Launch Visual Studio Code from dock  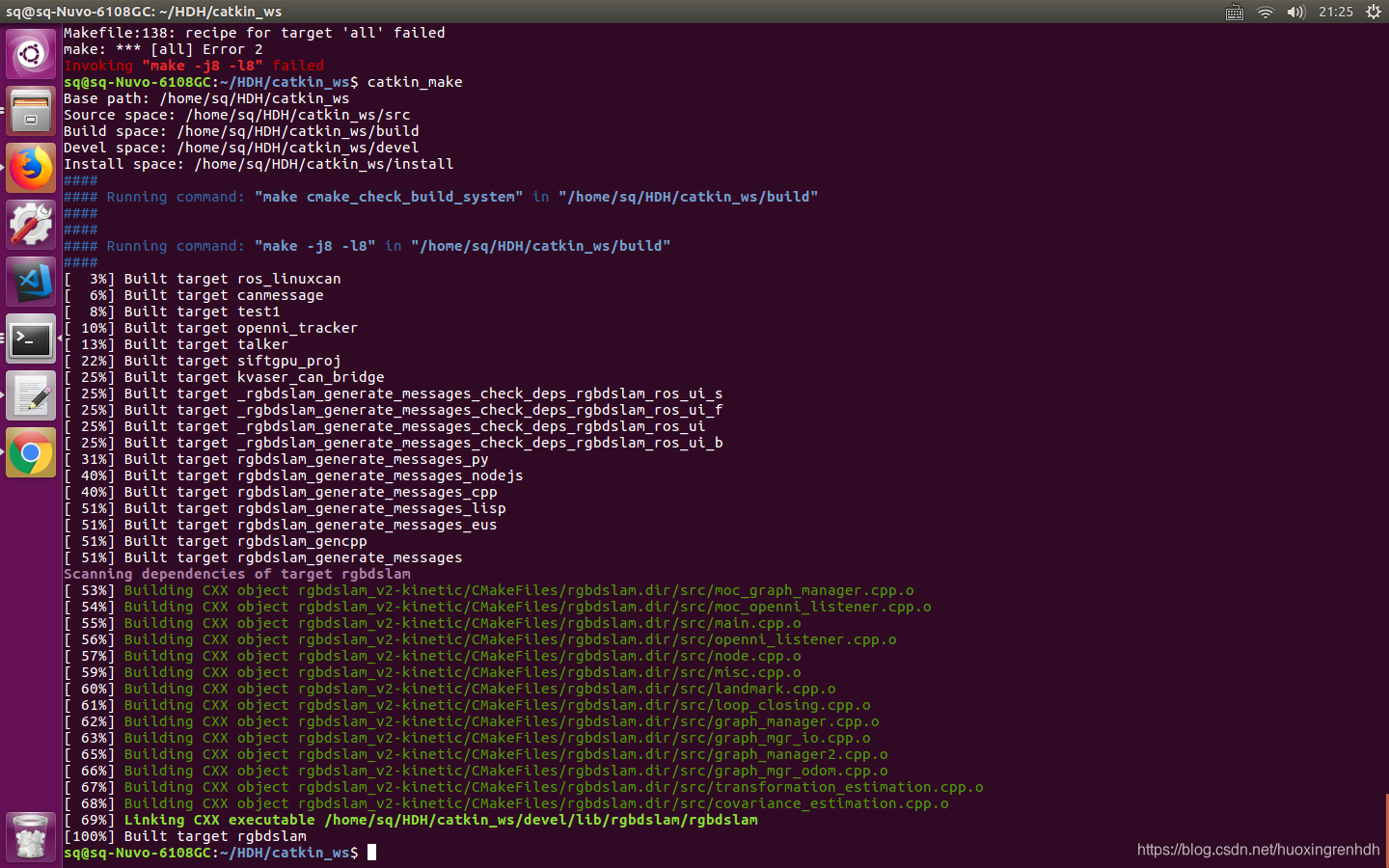[x=31, y=282]
